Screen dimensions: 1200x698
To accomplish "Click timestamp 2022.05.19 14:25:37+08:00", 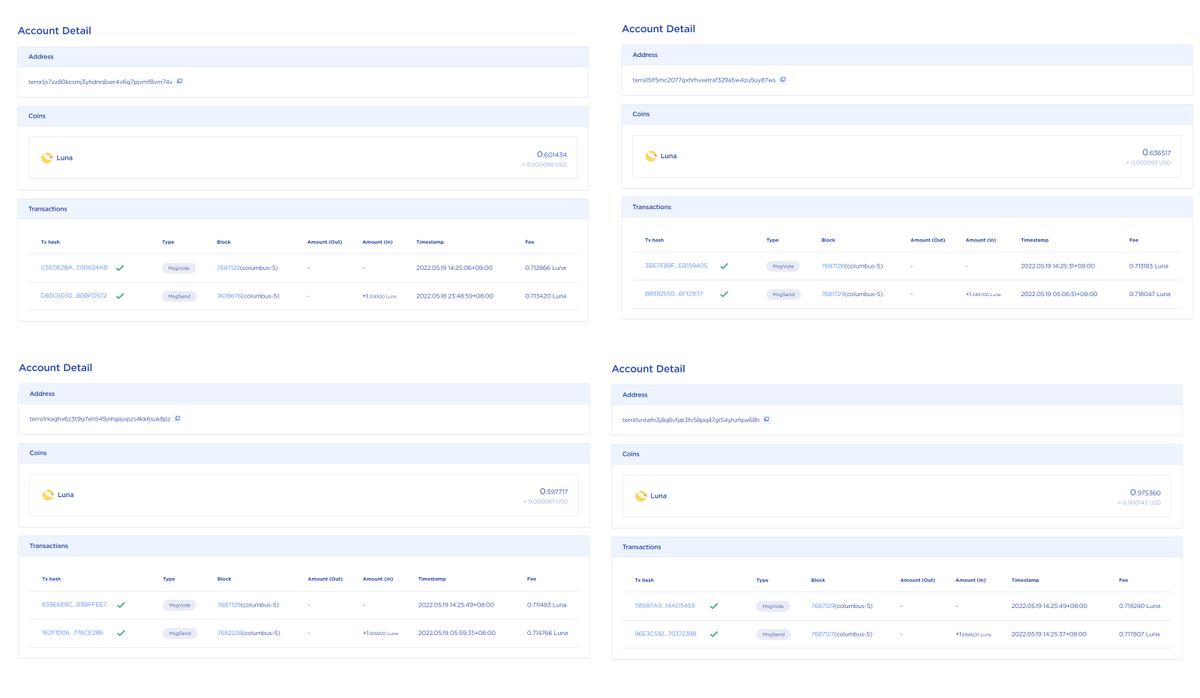I will click(1049, 634).
